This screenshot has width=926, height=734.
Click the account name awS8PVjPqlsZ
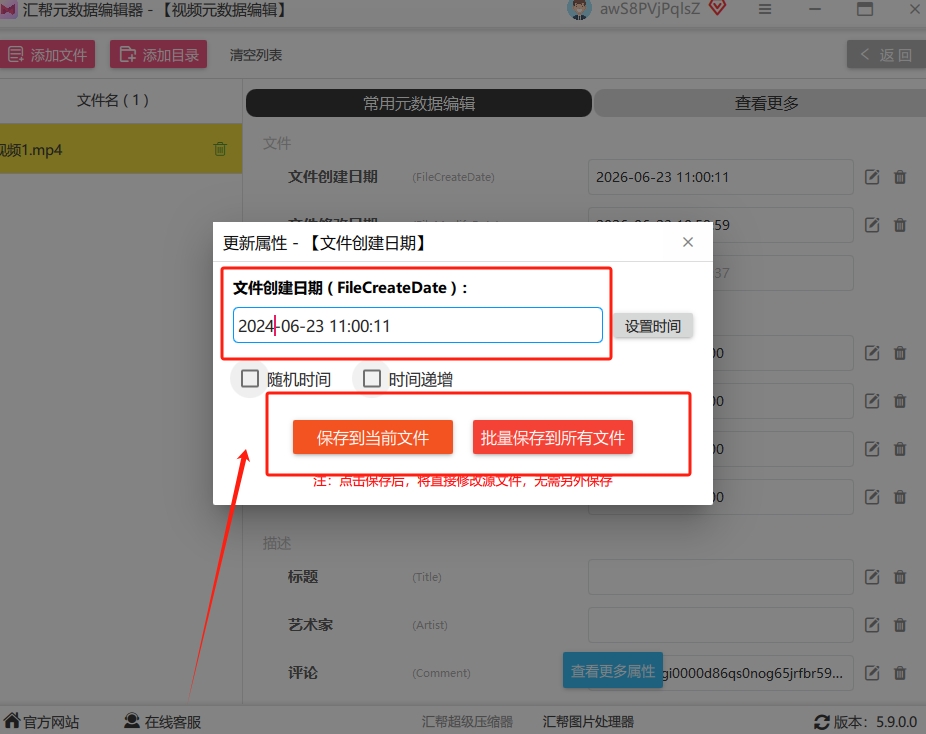pos(650,9)
